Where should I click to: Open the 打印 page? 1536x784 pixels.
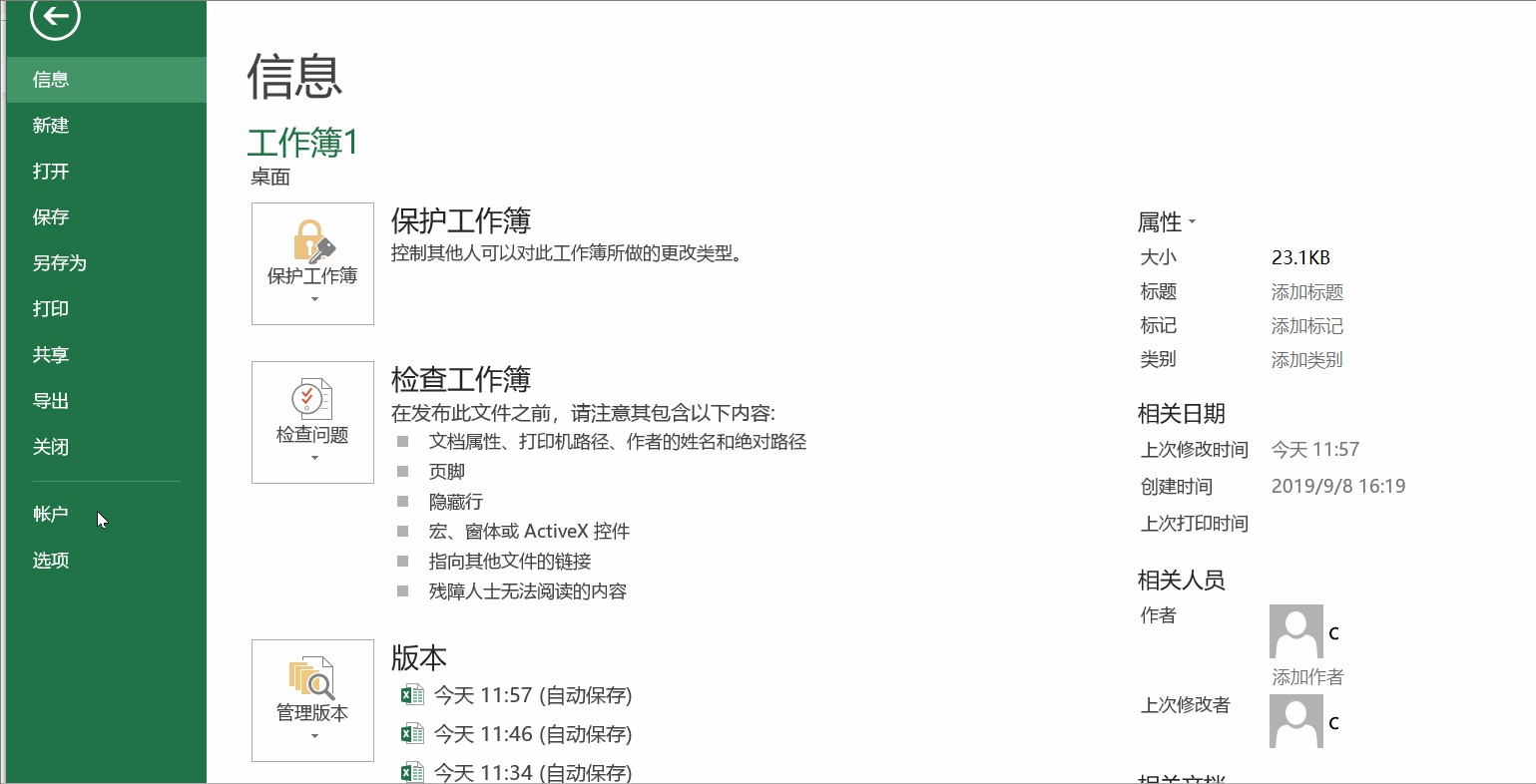[50, 308]
